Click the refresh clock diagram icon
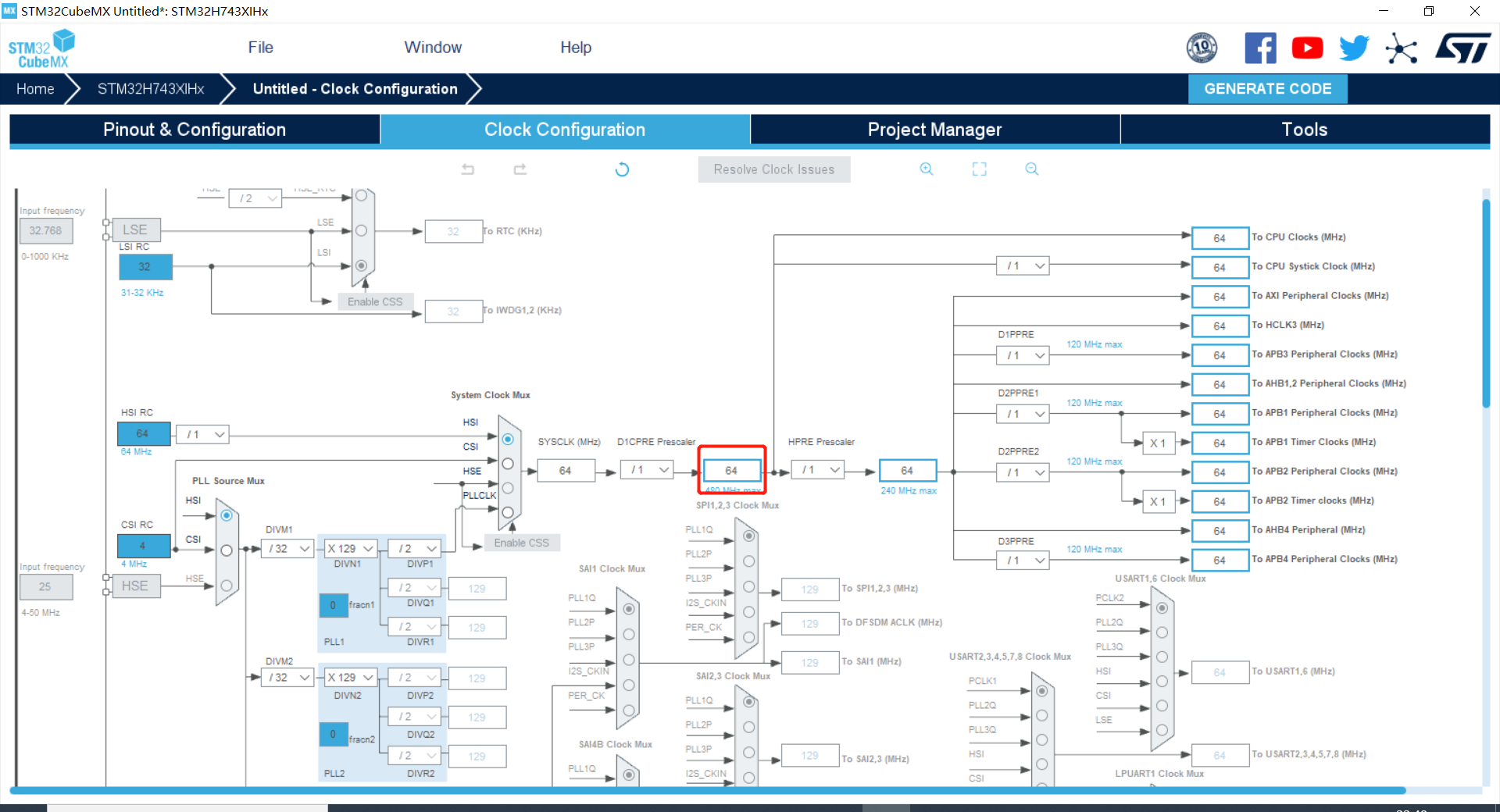This screenshot has width=1500, height=812. tap(622, 169)
